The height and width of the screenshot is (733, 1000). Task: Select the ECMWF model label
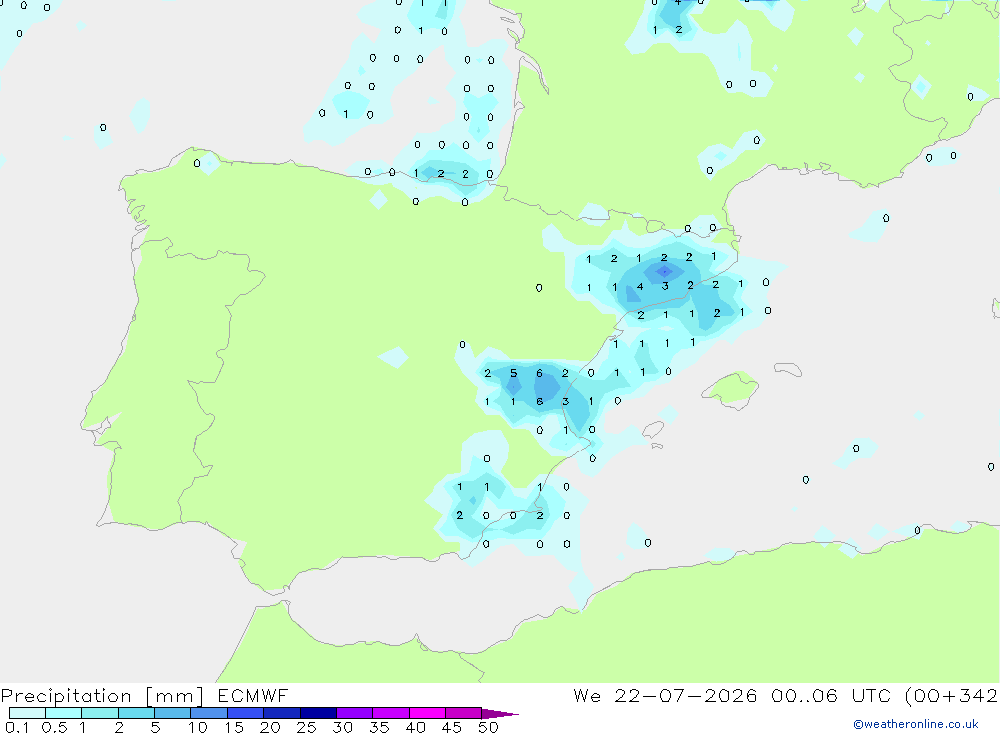[253, 695]
